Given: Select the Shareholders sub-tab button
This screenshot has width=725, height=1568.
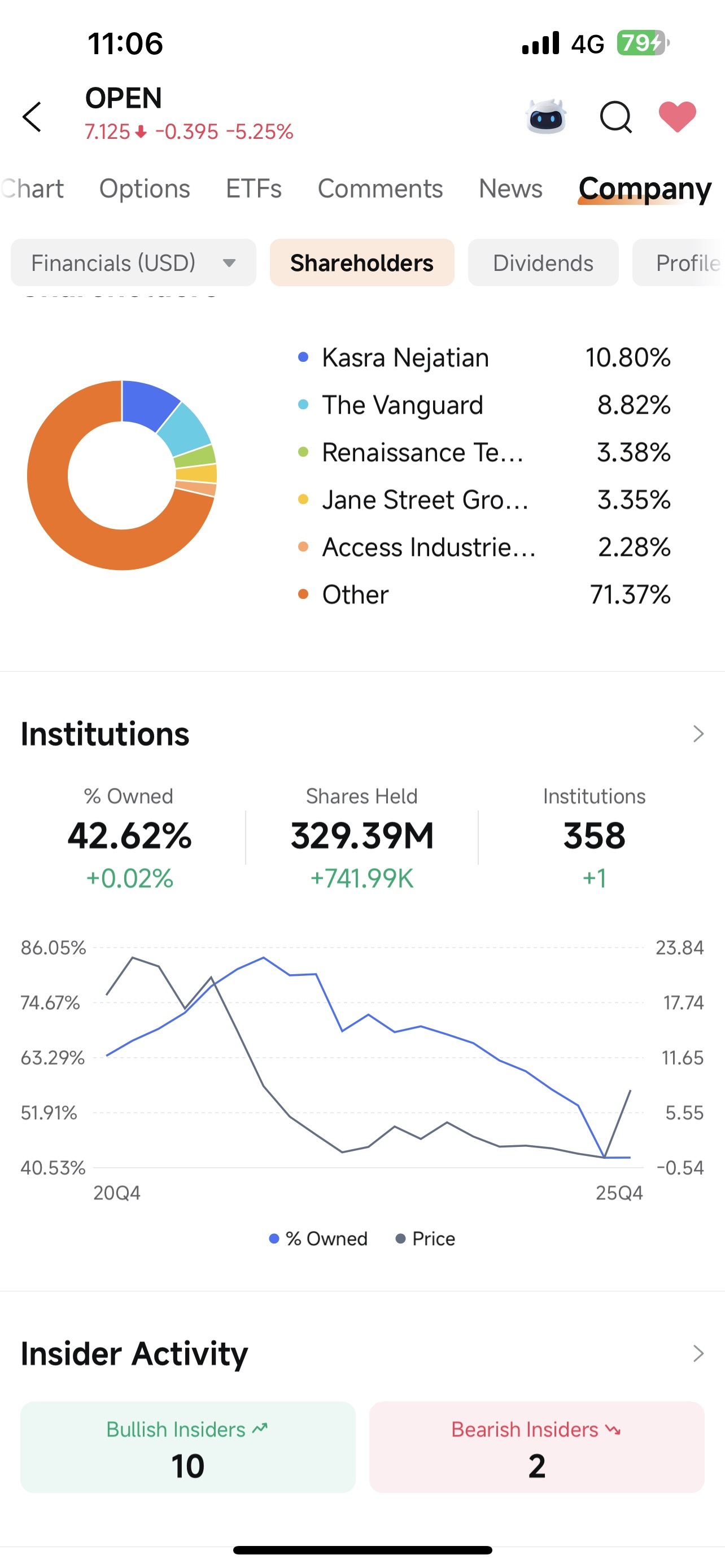Looking at the screenshot, I should point(361,262).
